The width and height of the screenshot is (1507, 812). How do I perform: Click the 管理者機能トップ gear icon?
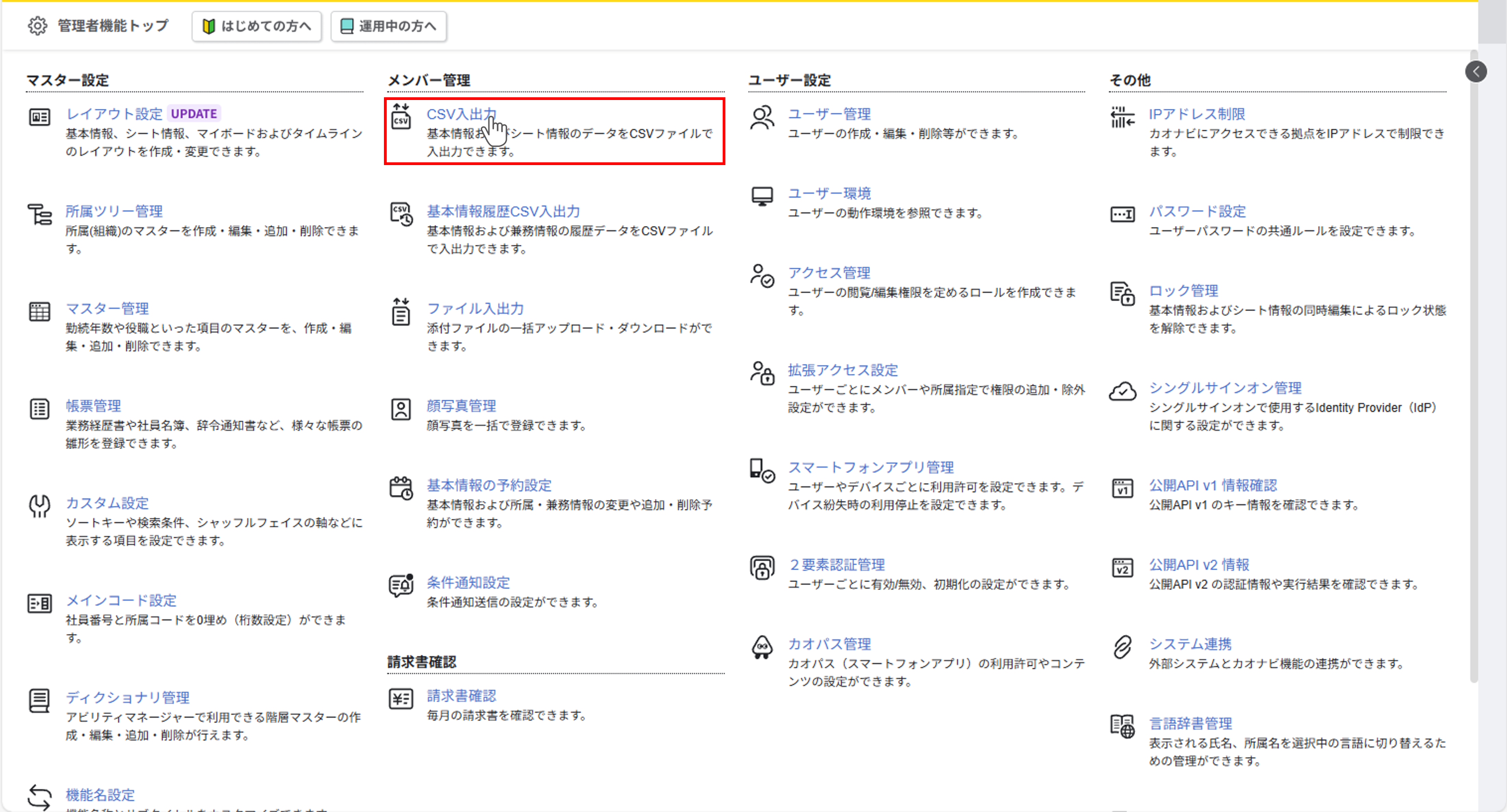pyautogui.click(x=37, y=26)
